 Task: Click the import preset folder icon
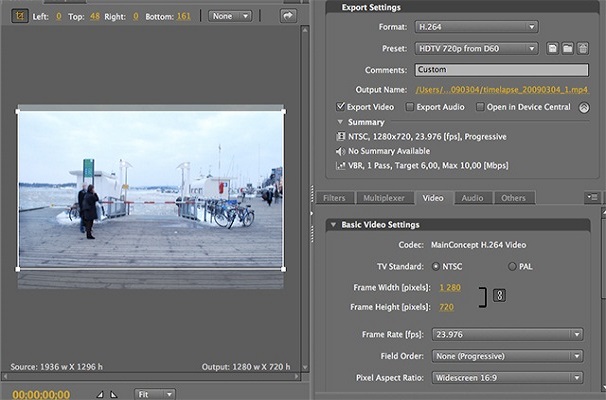click(567, 48)
